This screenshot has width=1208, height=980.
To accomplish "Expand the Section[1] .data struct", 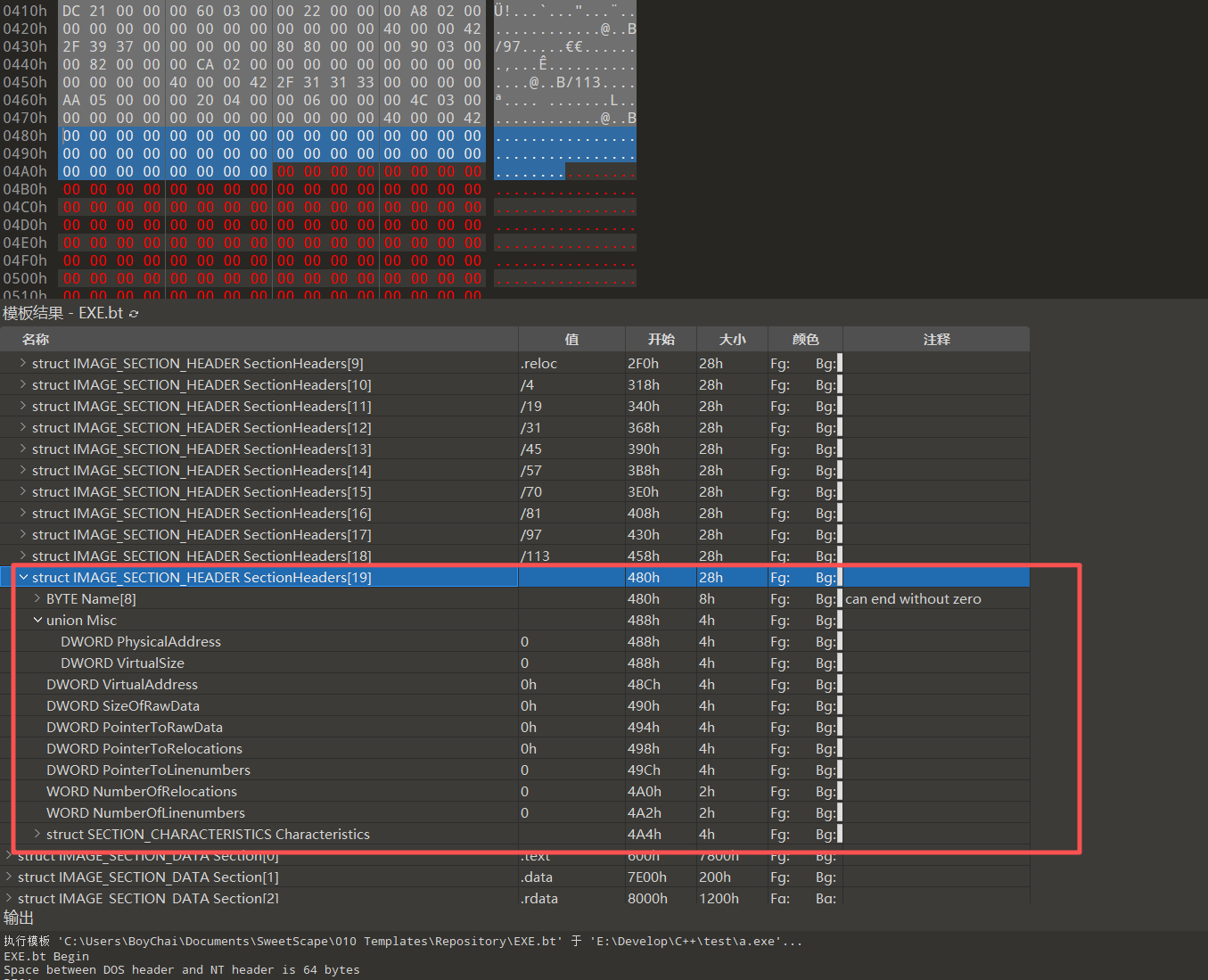I will (9, 877).
